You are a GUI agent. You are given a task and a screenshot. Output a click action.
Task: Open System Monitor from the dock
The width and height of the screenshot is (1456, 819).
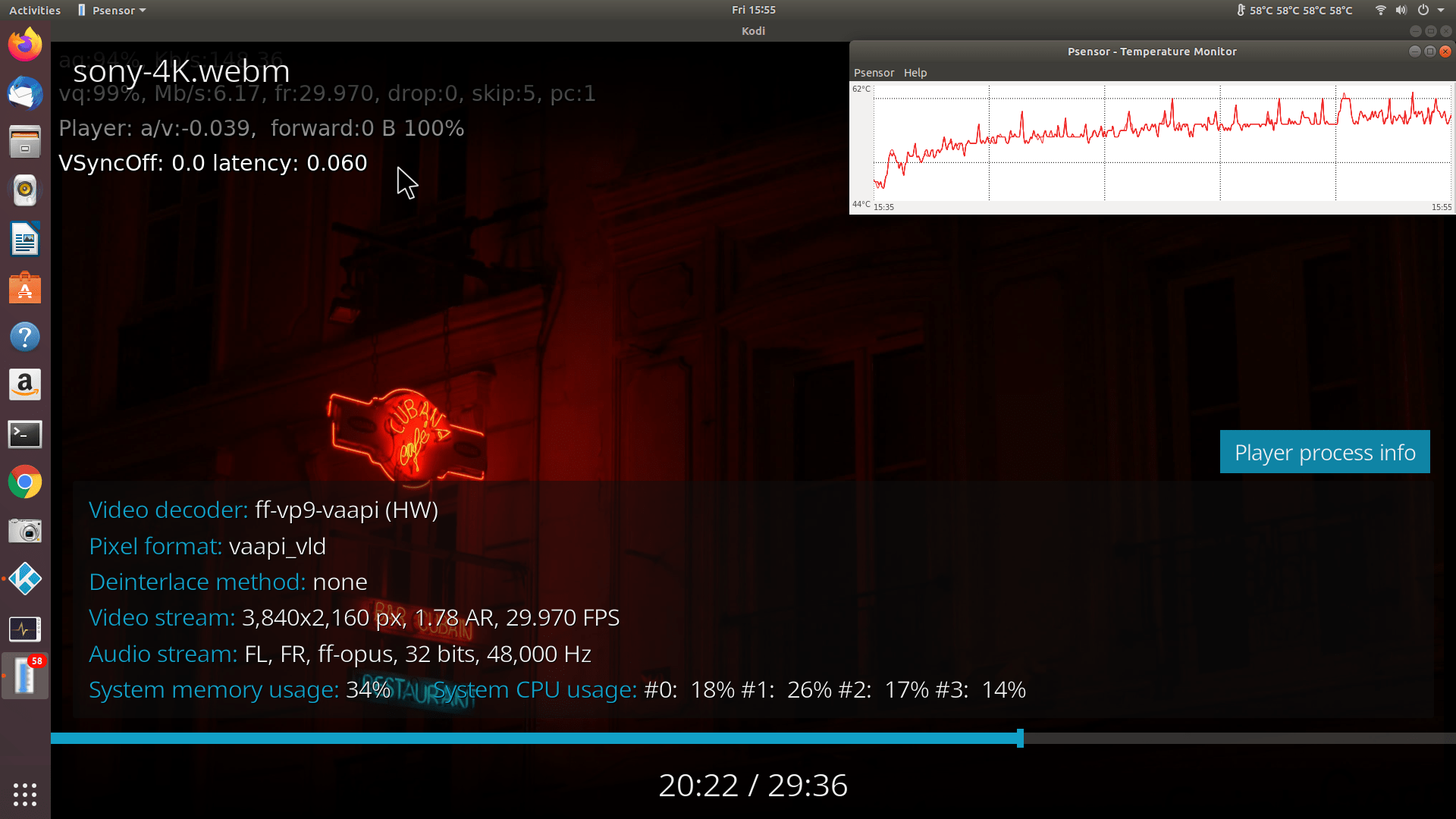(25, 629)
